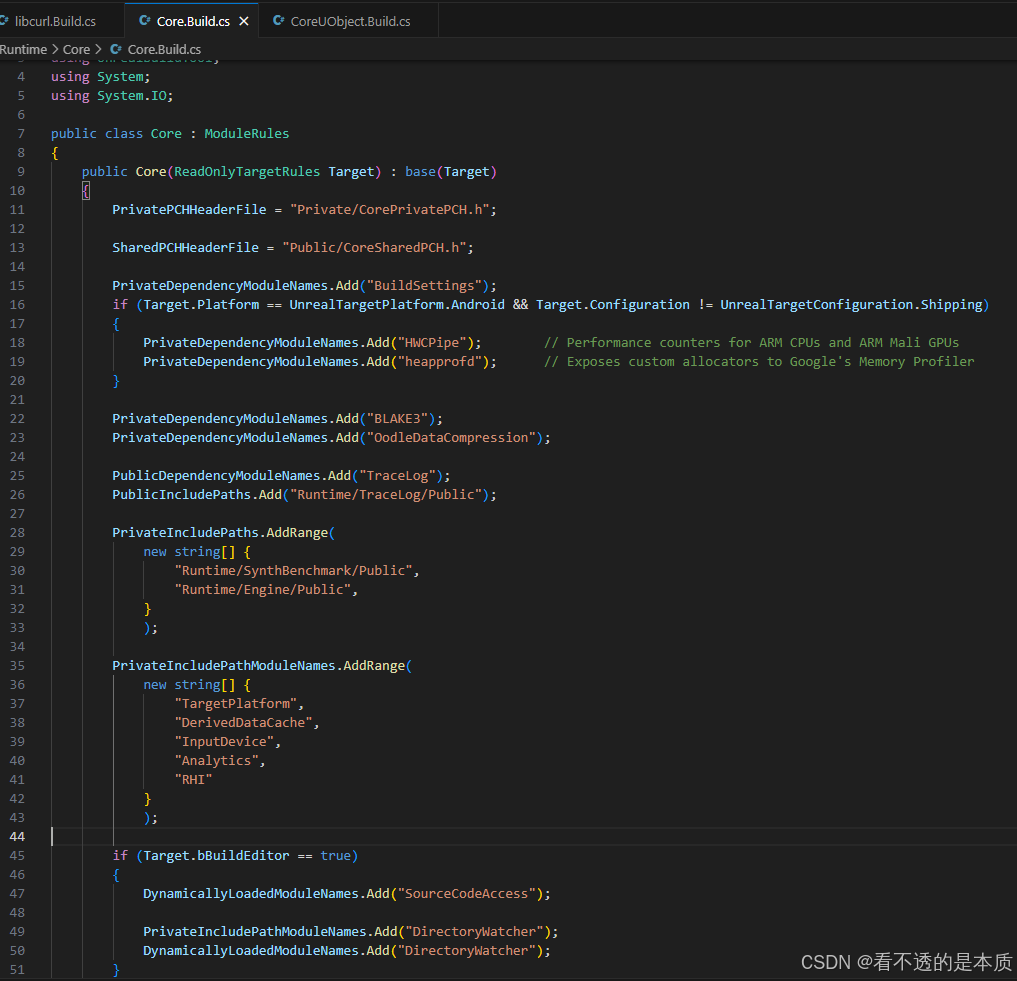Viewport: 1017px width, 981px height.
Task: Click UnrealTargetConfiguration.Shipping text
Action: (x=851, y=304)
